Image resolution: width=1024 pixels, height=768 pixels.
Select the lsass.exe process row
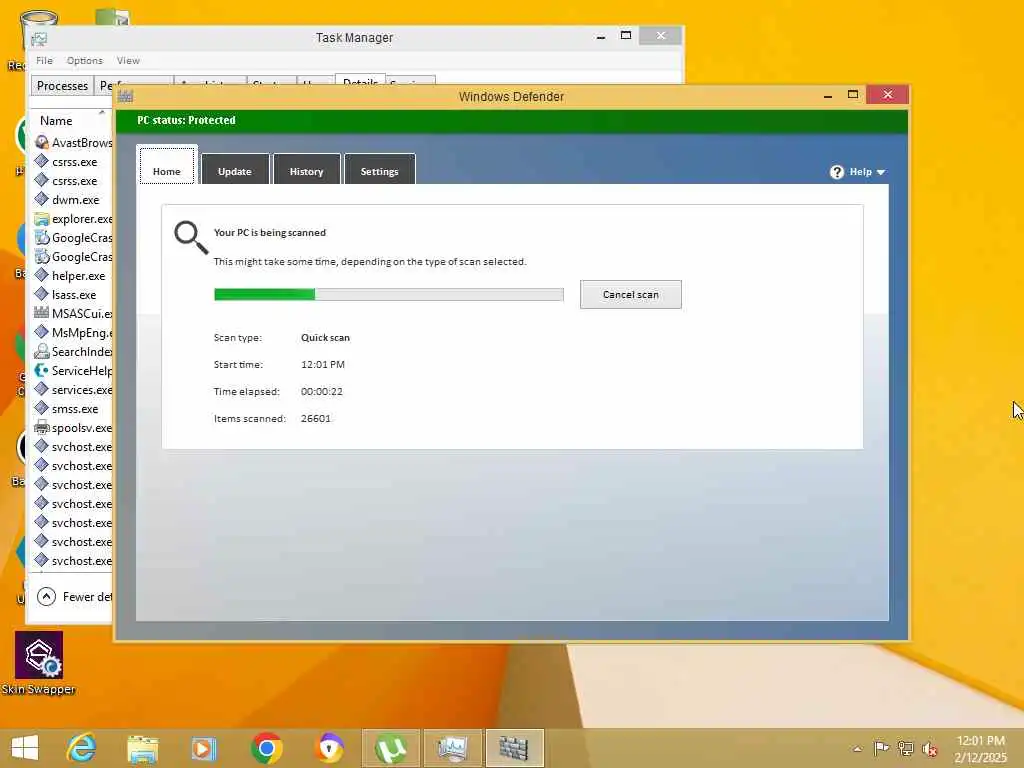coord(72,295)
